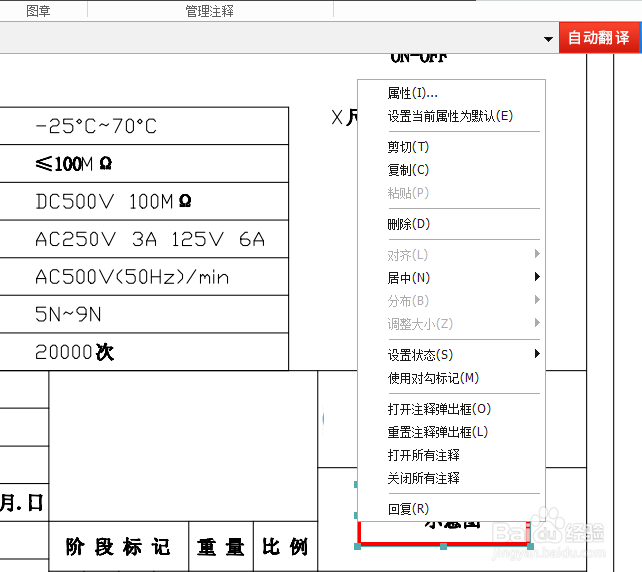Screen dimensions: 642x572
Task: Select 打开注释弹出框(O) entry
Action: pos(451,409)
